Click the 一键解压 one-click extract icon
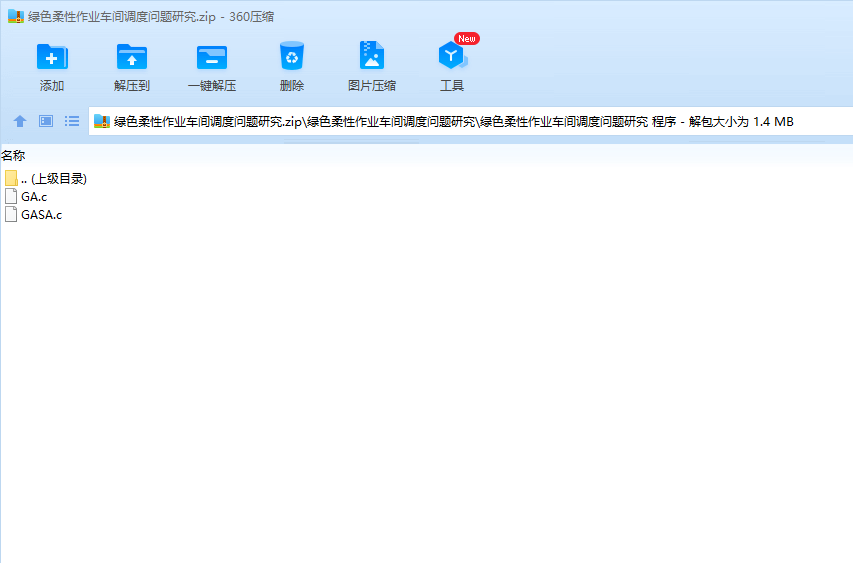This screenshot has width=853, height=563. [212, 57]
